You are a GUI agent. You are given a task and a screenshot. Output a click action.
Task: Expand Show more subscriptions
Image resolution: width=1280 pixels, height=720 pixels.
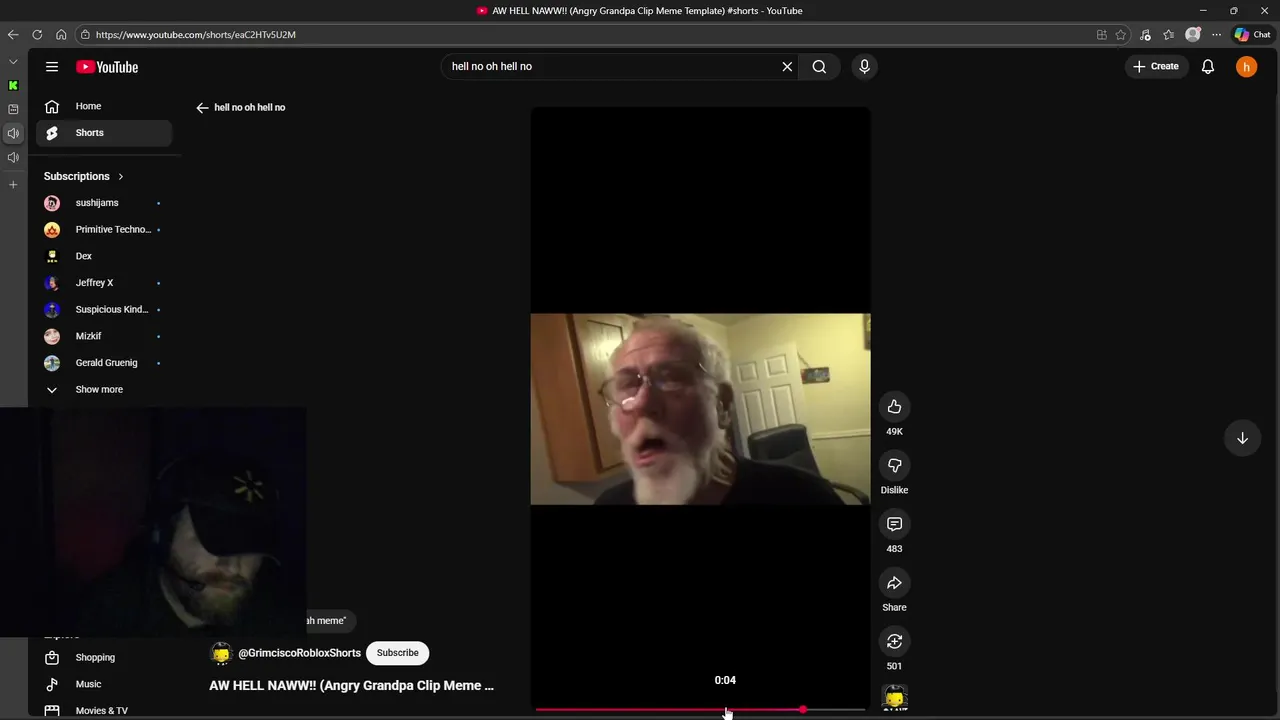104,390
